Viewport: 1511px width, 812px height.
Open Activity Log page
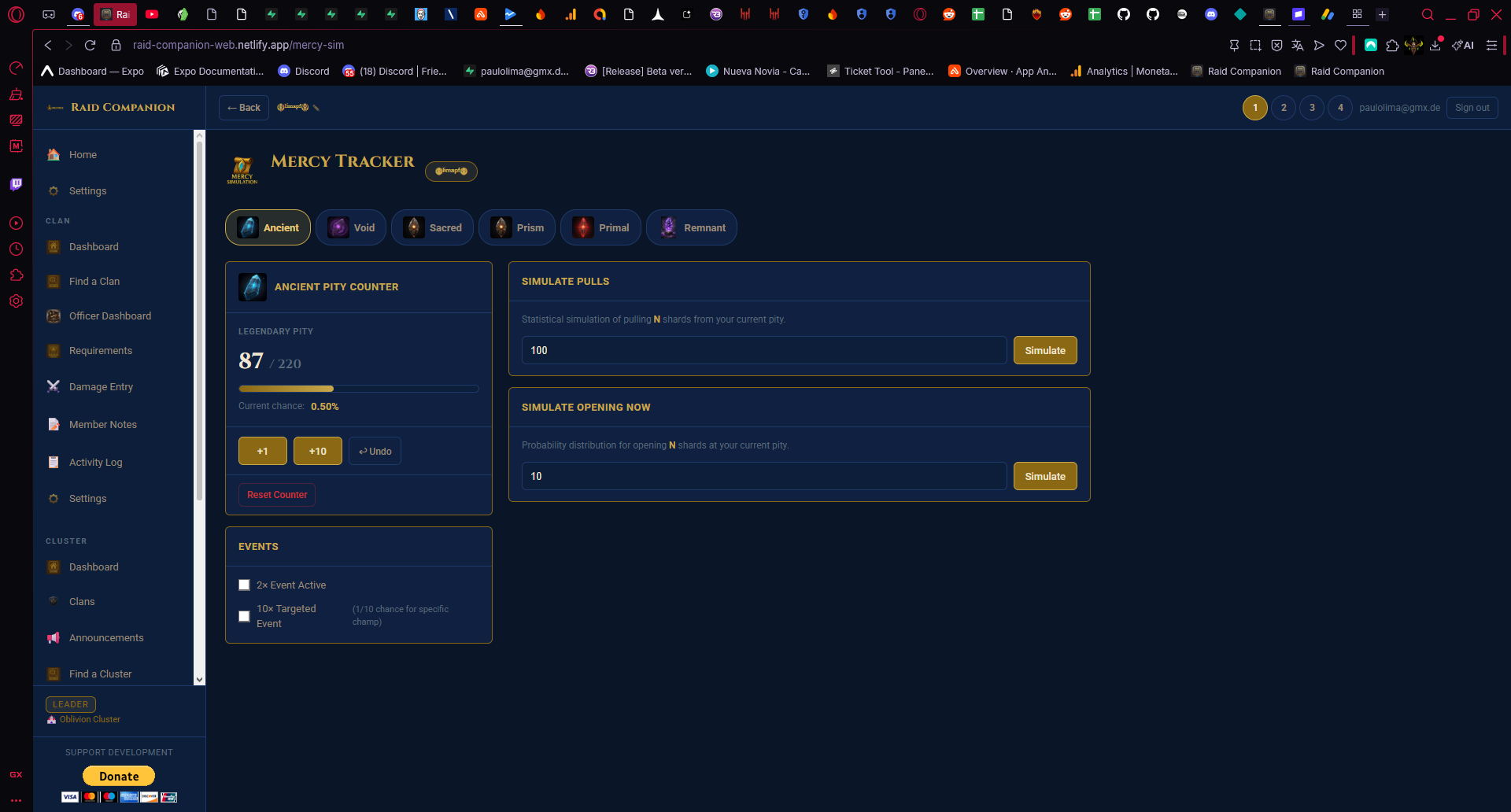coord(96,463)
